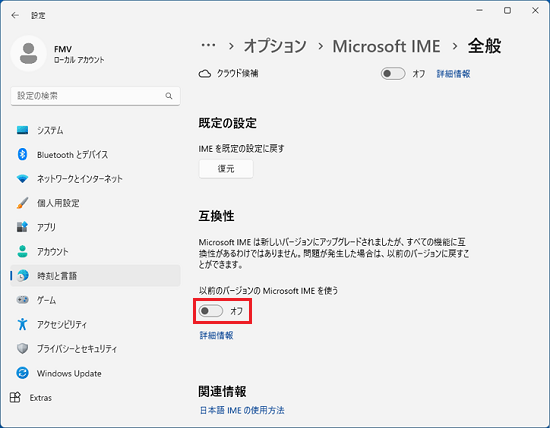Viewport: 550px width, 428px height.
Task: Open Extras in sidebar
Action: (x=41, y=398)
